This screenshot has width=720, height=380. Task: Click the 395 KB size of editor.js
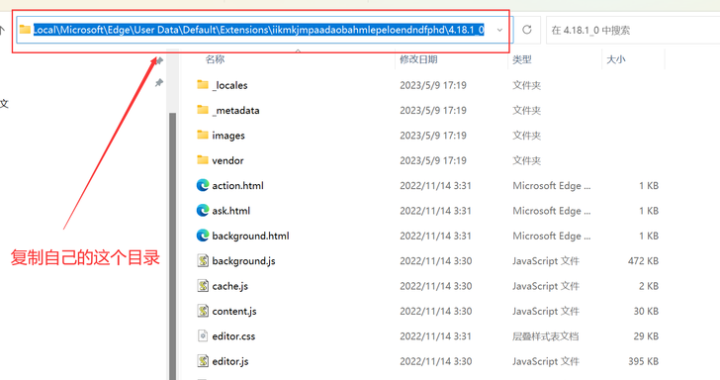[643, 362]
